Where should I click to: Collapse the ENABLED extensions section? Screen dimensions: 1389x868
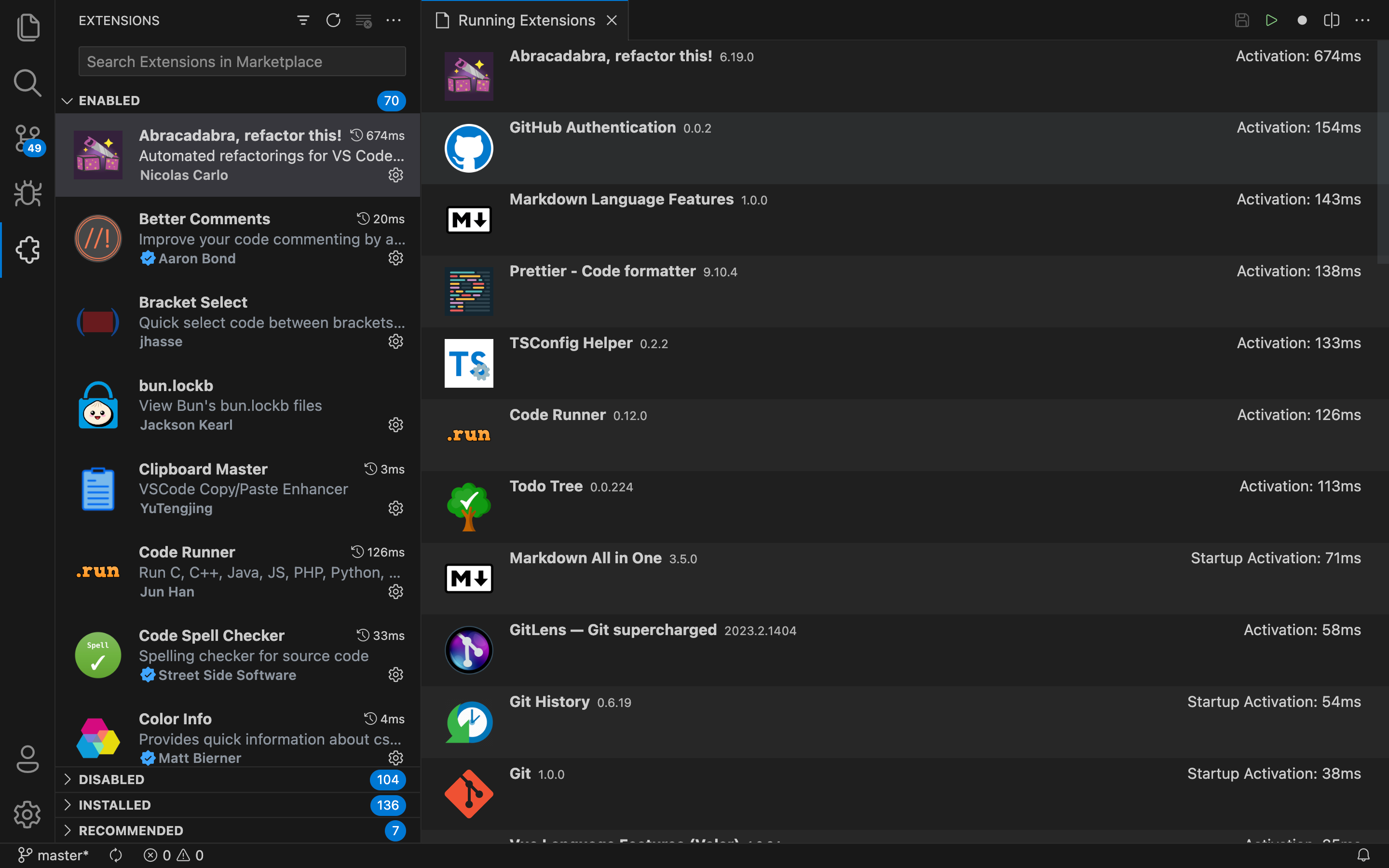coord(68,100)
